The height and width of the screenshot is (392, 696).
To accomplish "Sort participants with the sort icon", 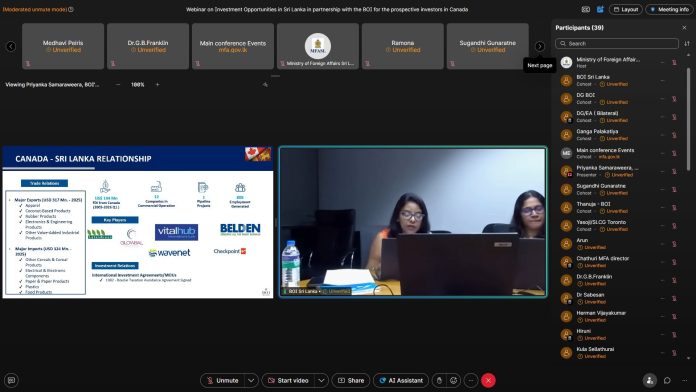I will tap(687, 44).
